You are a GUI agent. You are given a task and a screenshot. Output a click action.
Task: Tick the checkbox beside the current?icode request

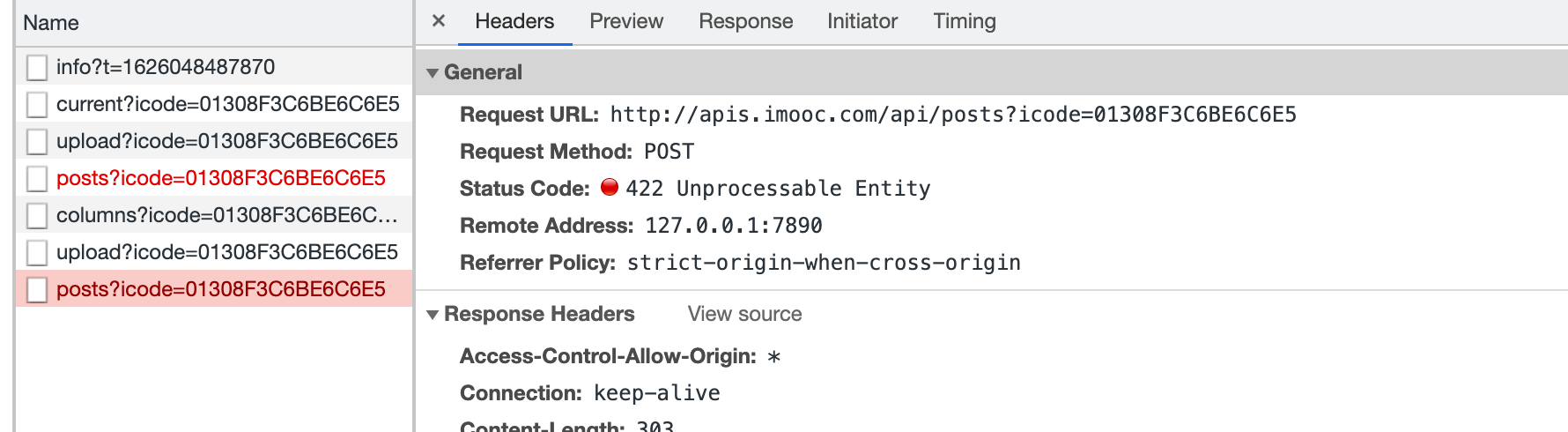pos(37,105)
